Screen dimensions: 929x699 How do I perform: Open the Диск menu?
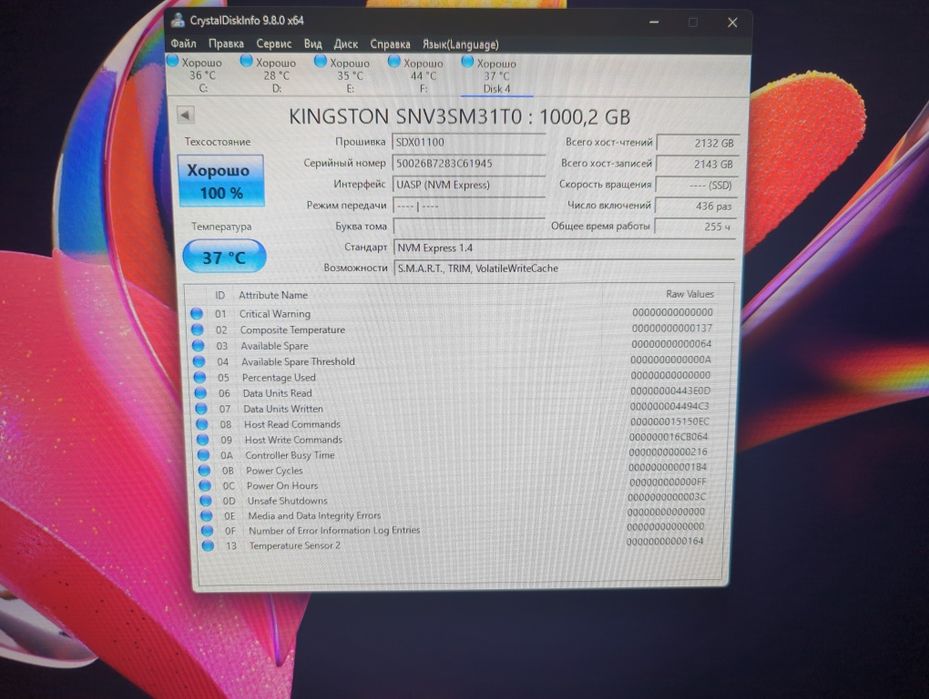coord(345,44)
